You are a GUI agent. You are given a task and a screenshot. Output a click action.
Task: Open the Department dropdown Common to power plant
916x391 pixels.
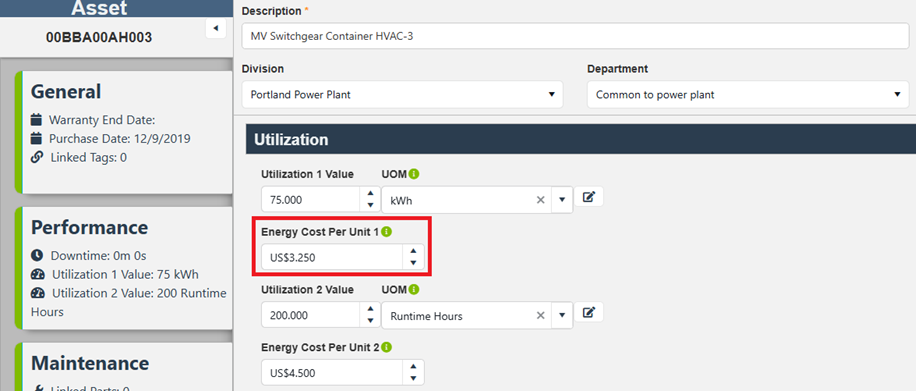pos(748,95)
